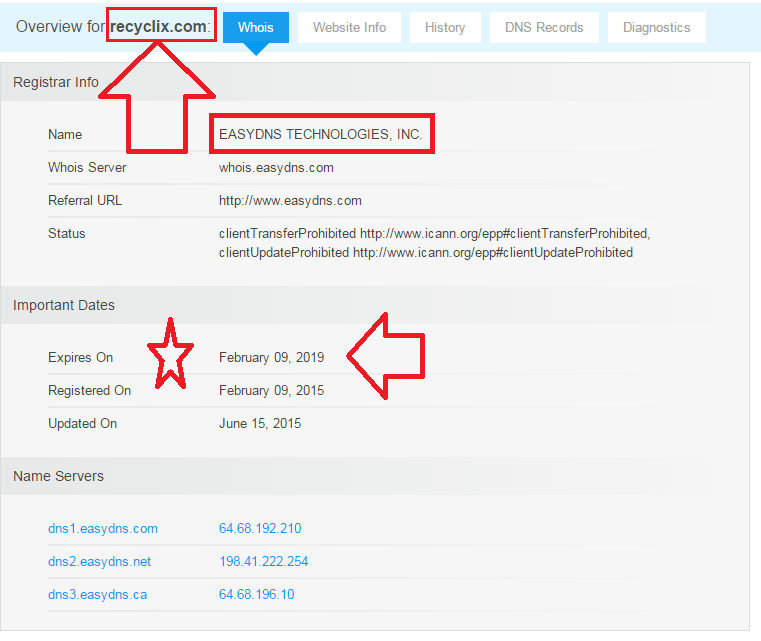This screenshot has width=761, height=641.
Task: Open the Website Info tab
Action: pos(349,27)
